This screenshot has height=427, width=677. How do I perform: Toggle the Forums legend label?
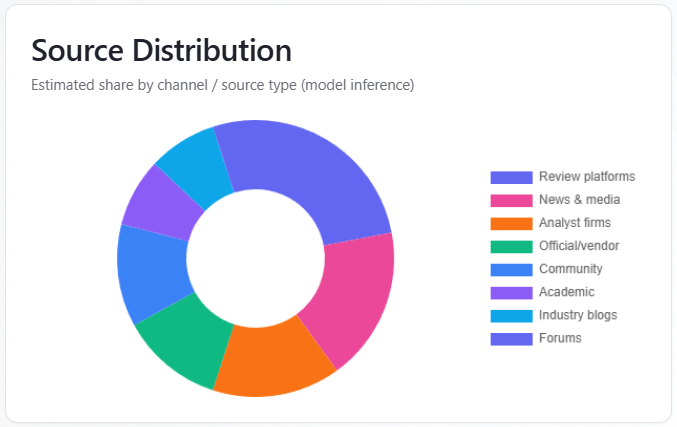click(x=559, y=338)
